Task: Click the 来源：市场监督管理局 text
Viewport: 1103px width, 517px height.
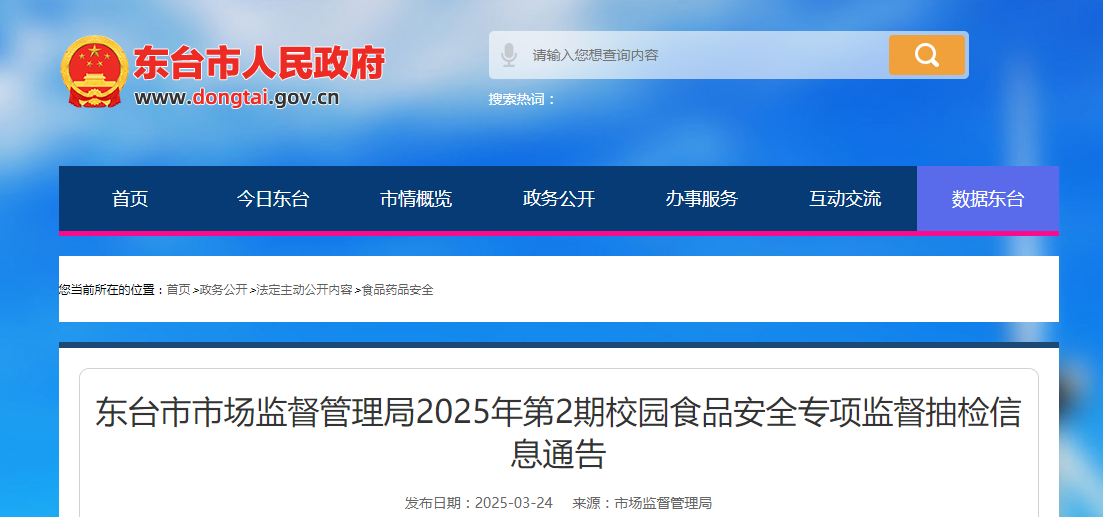Action: [x=642, y=503]
